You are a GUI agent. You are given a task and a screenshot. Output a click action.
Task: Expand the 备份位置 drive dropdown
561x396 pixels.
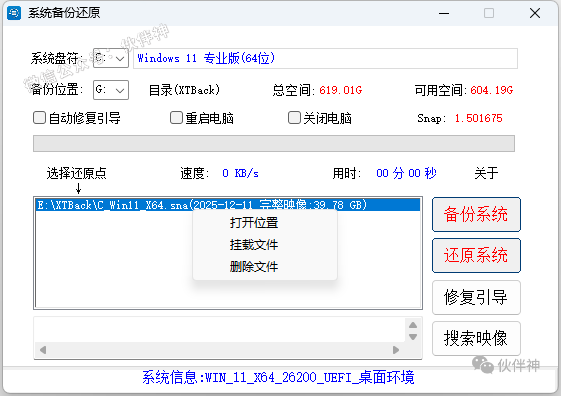point(111,90)
